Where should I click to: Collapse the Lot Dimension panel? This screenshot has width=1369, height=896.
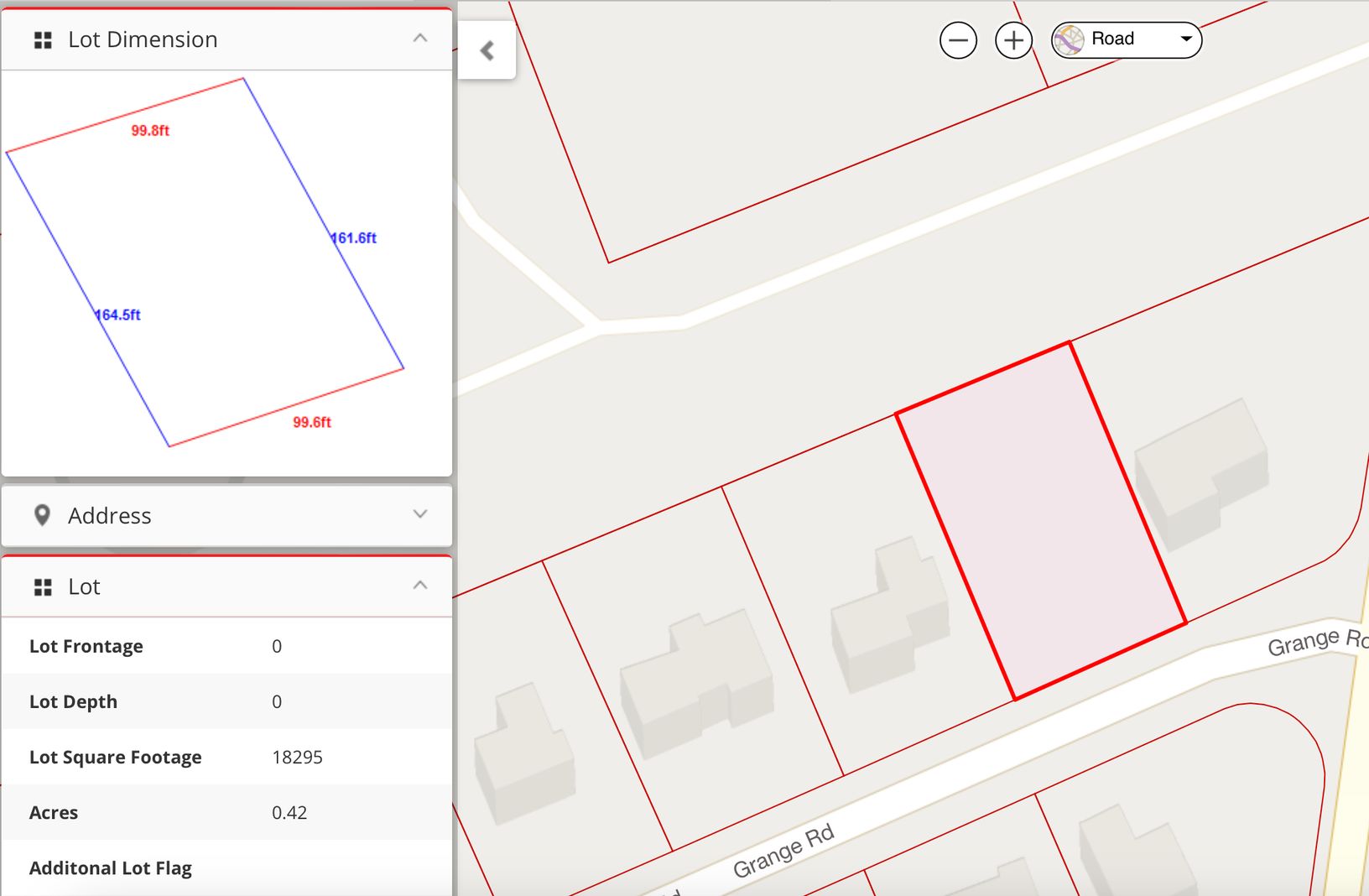420,39
